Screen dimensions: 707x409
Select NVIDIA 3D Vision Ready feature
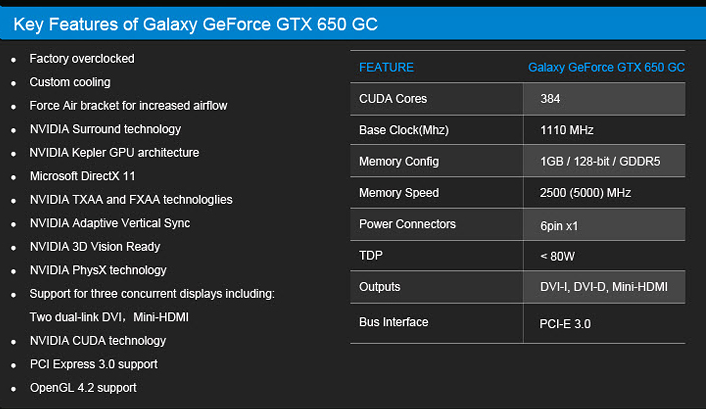tap(95, 247)
